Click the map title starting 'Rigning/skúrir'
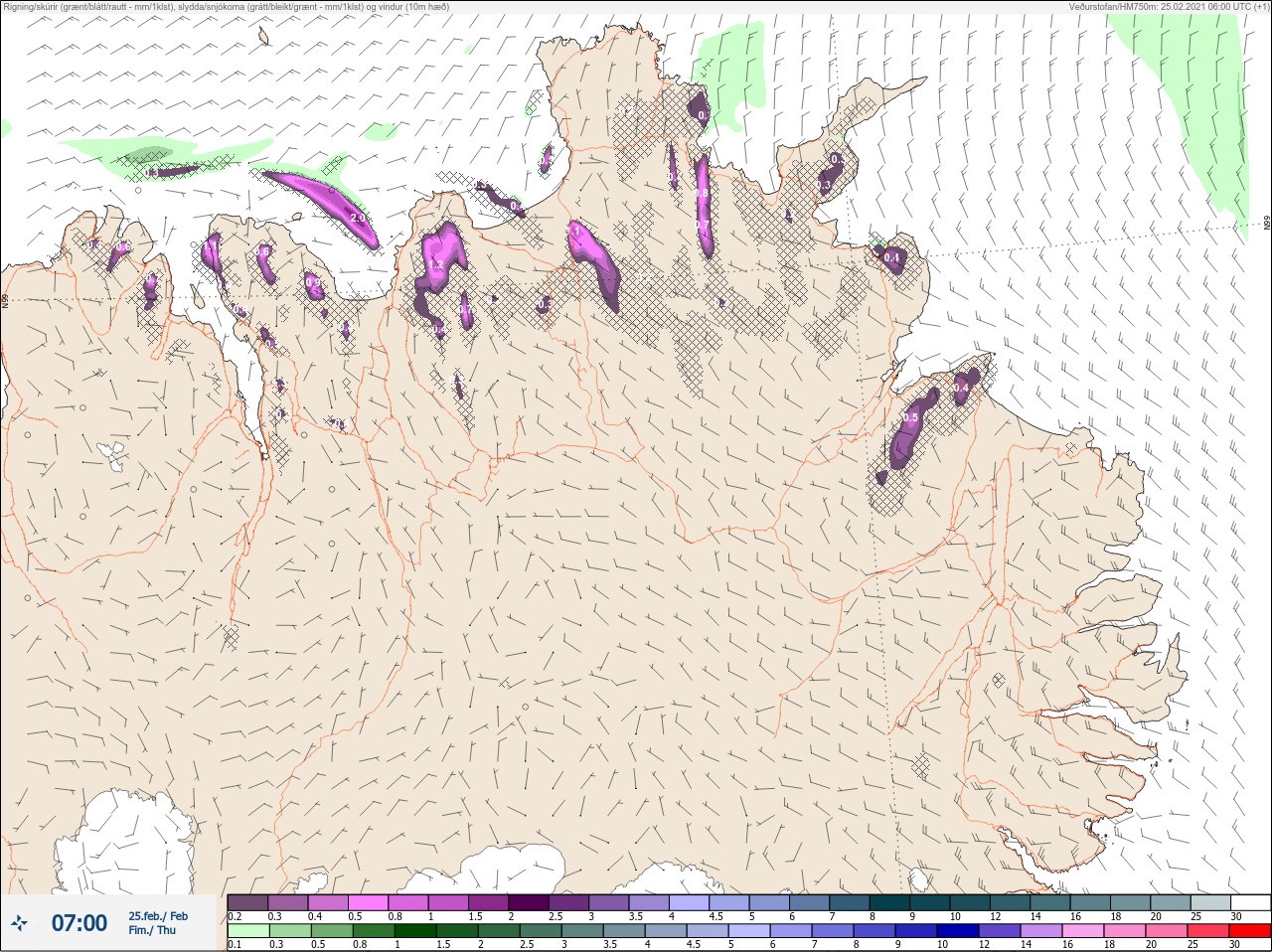Viewport: 1272px width, 952px height. click(x=227, y=6)
